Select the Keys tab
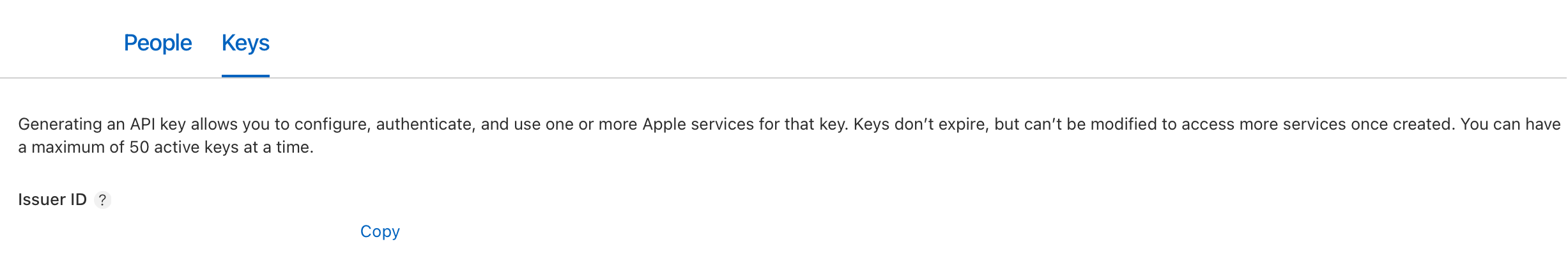Viewport: 1568px width, 260px height. [245, 43]
